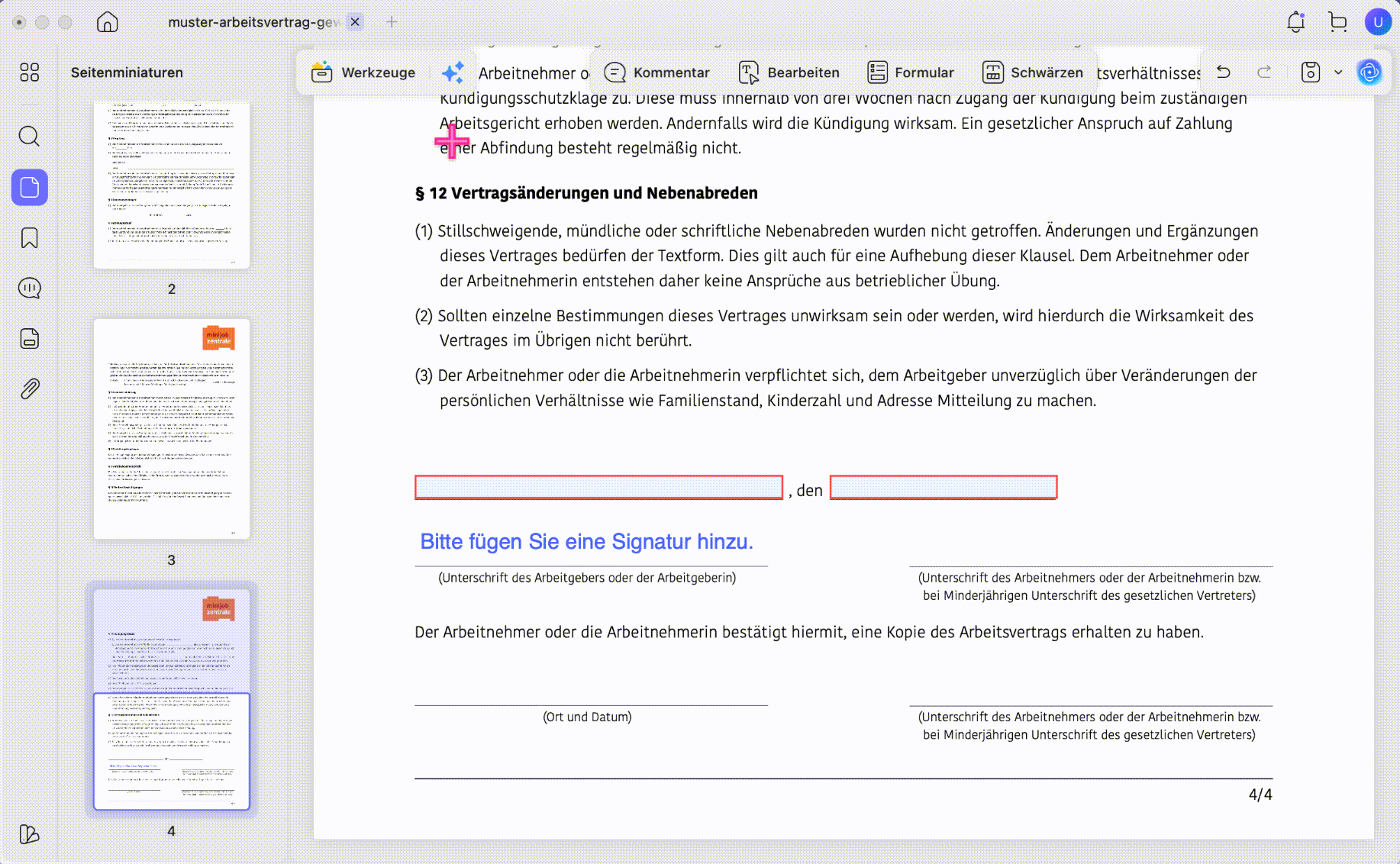Click the page number '4/4' text
The image size is (1400, 864).
1260,795
